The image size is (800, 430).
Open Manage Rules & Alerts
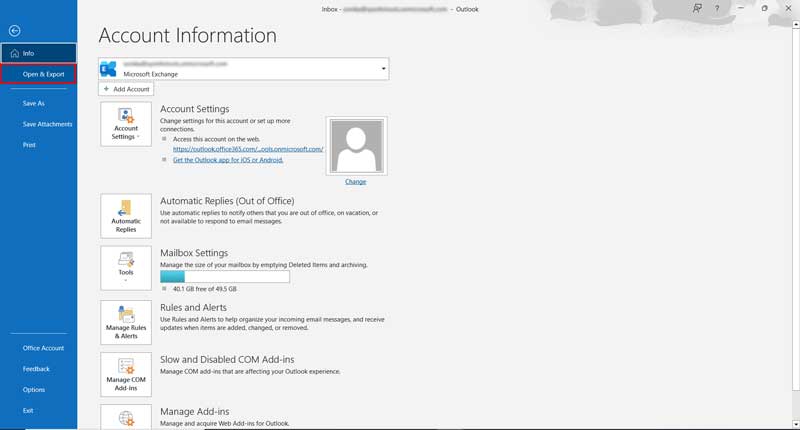pos(126,322)
